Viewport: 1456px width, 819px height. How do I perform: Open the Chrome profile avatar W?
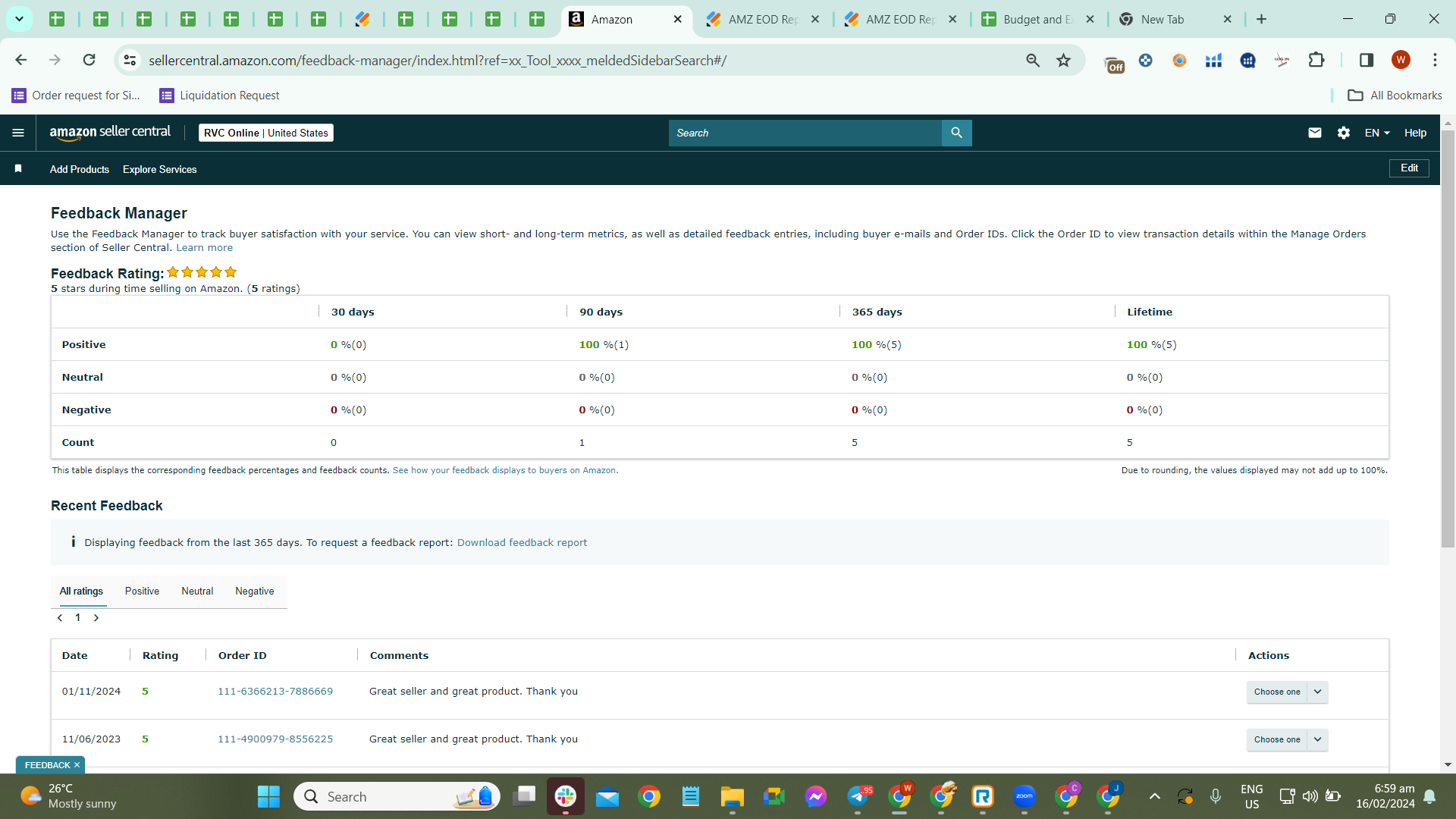click(x=1401, y=60)
